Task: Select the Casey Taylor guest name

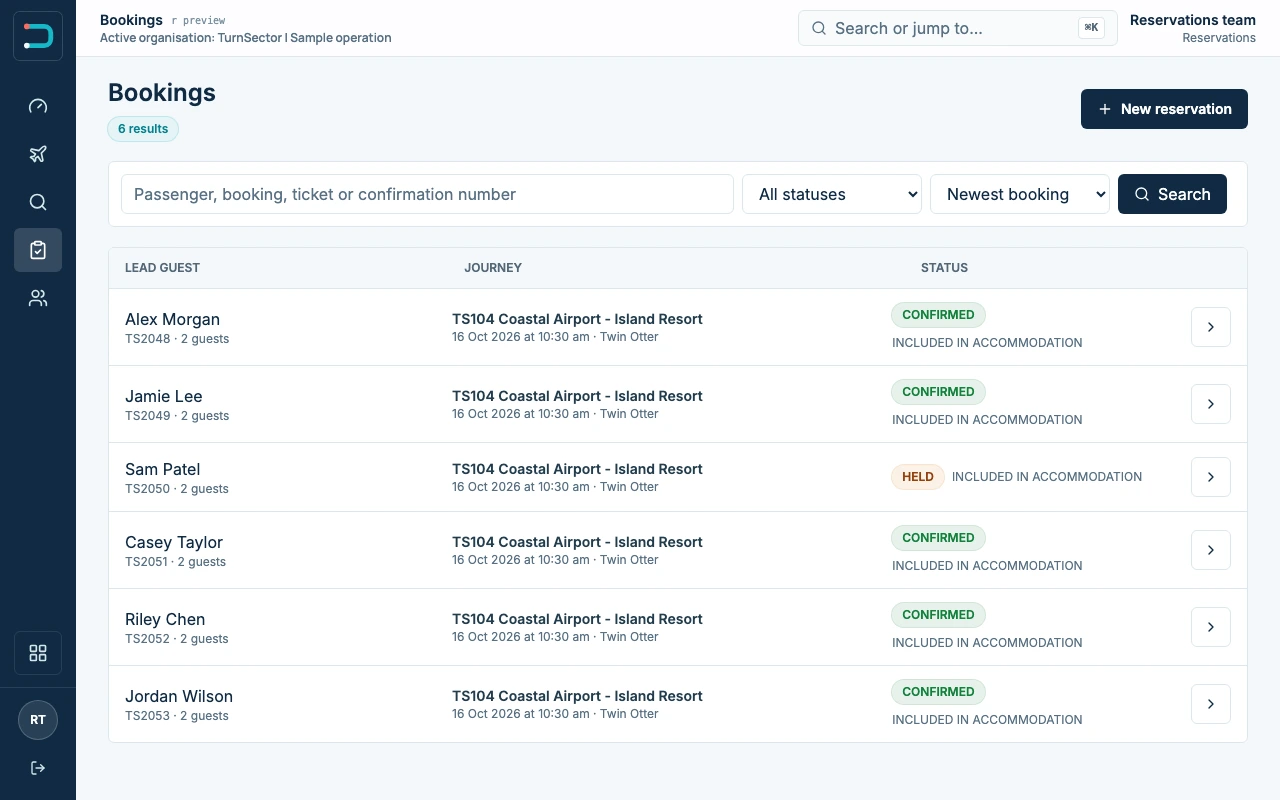Action: click(174, 542)
